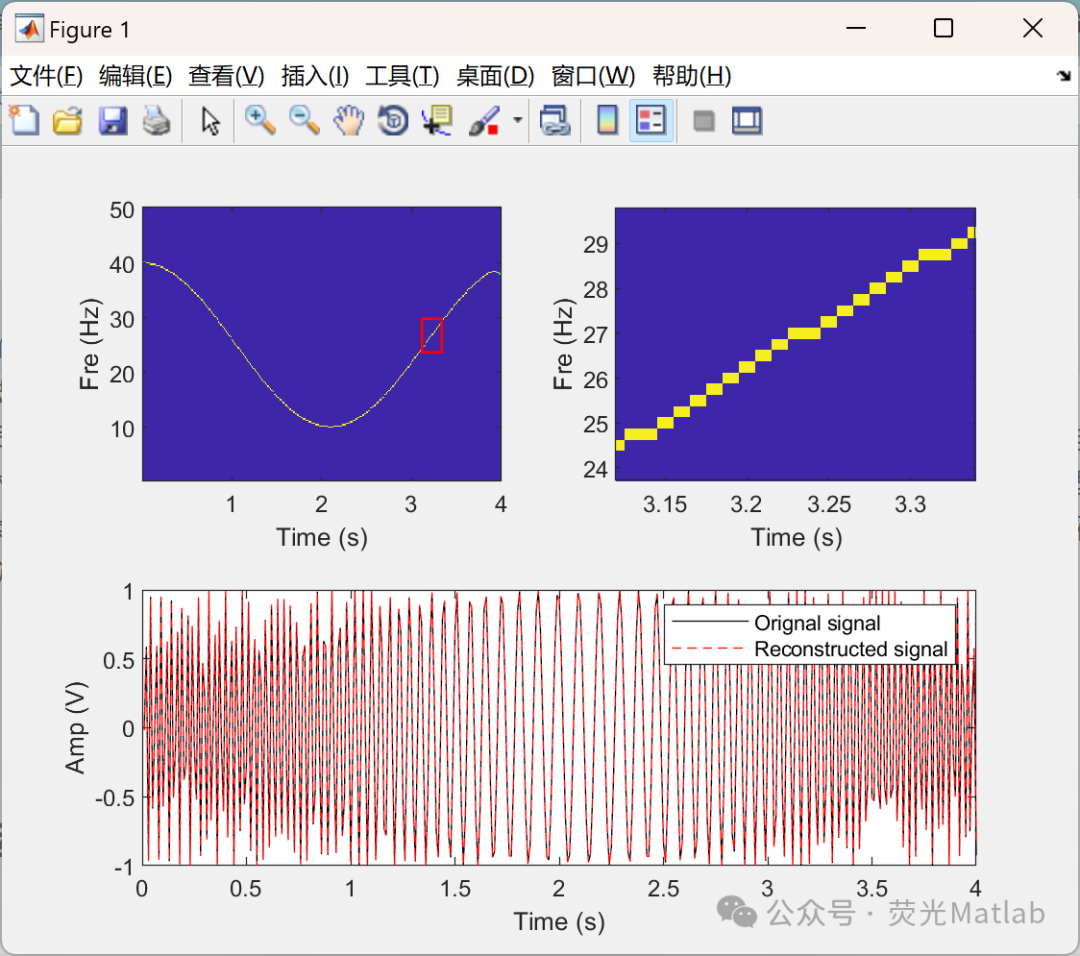The image size is (1080, 956).
Task: Minimize the Figure 1 window
Action: tap(855, 28)
